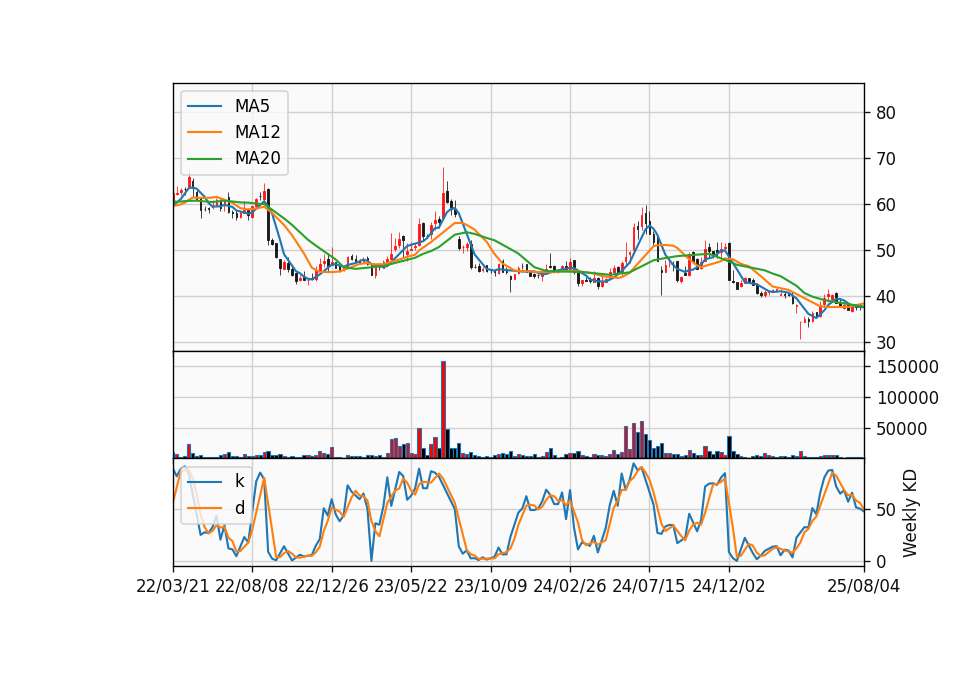The height and width of the screenshot is (690, 960).
Task: Click the MA12 legend label
Action: (257, 132)
